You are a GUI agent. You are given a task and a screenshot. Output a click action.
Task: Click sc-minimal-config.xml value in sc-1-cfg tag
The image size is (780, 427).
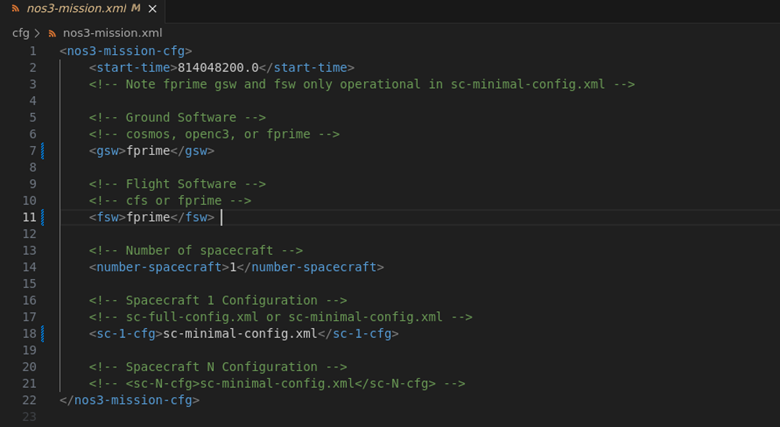coord(240,333)
